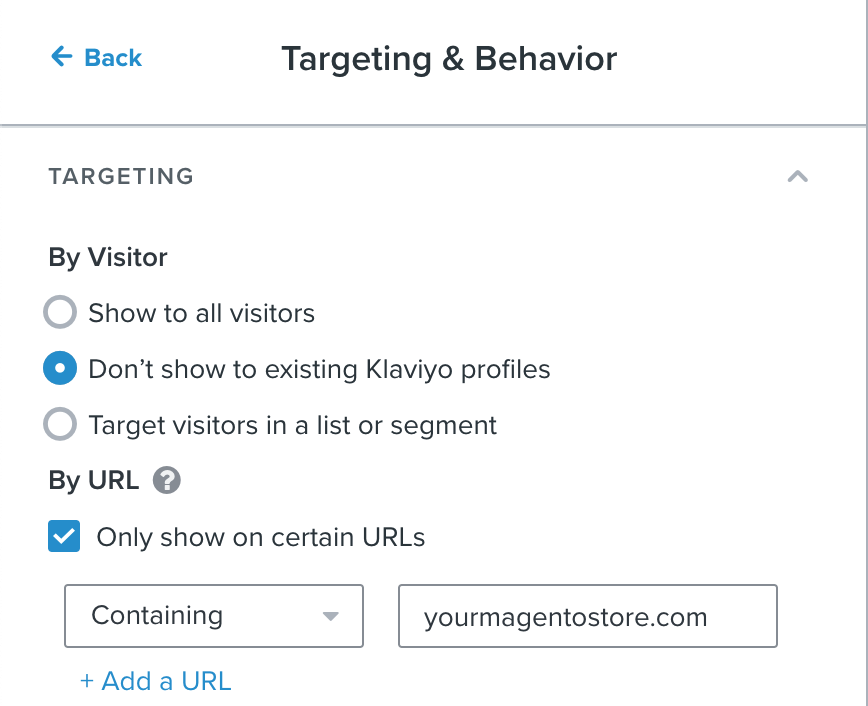Uncheck the Only show on certain URLs checkbox

(65, 537)
